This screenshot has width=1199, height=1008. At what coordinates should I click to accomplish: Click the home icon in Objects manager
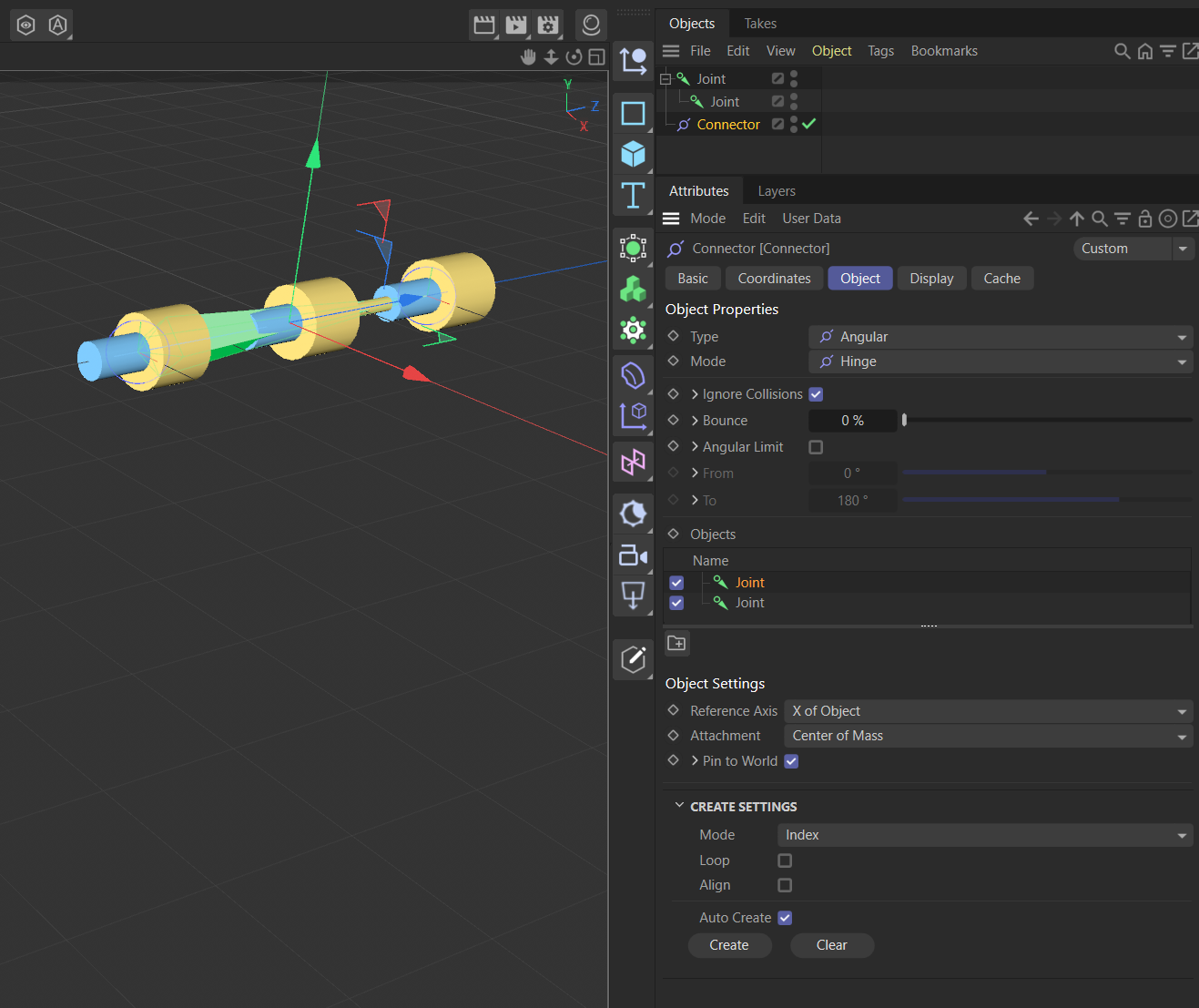(1144, 51)
